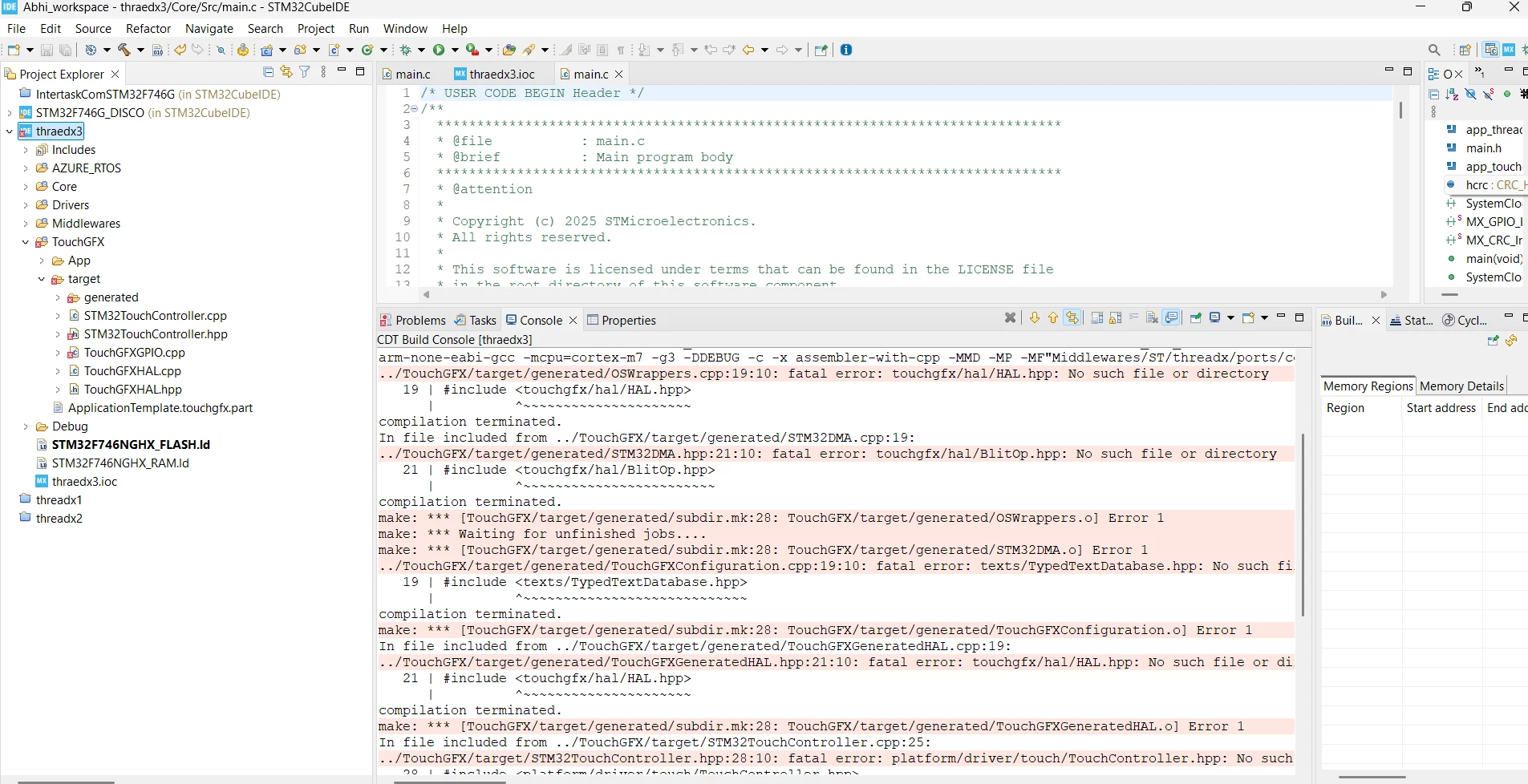This screenshot has width=1528, height=784.
Task: Toggle Pin Console button in console toolbar
Action: pos(1196,317)
